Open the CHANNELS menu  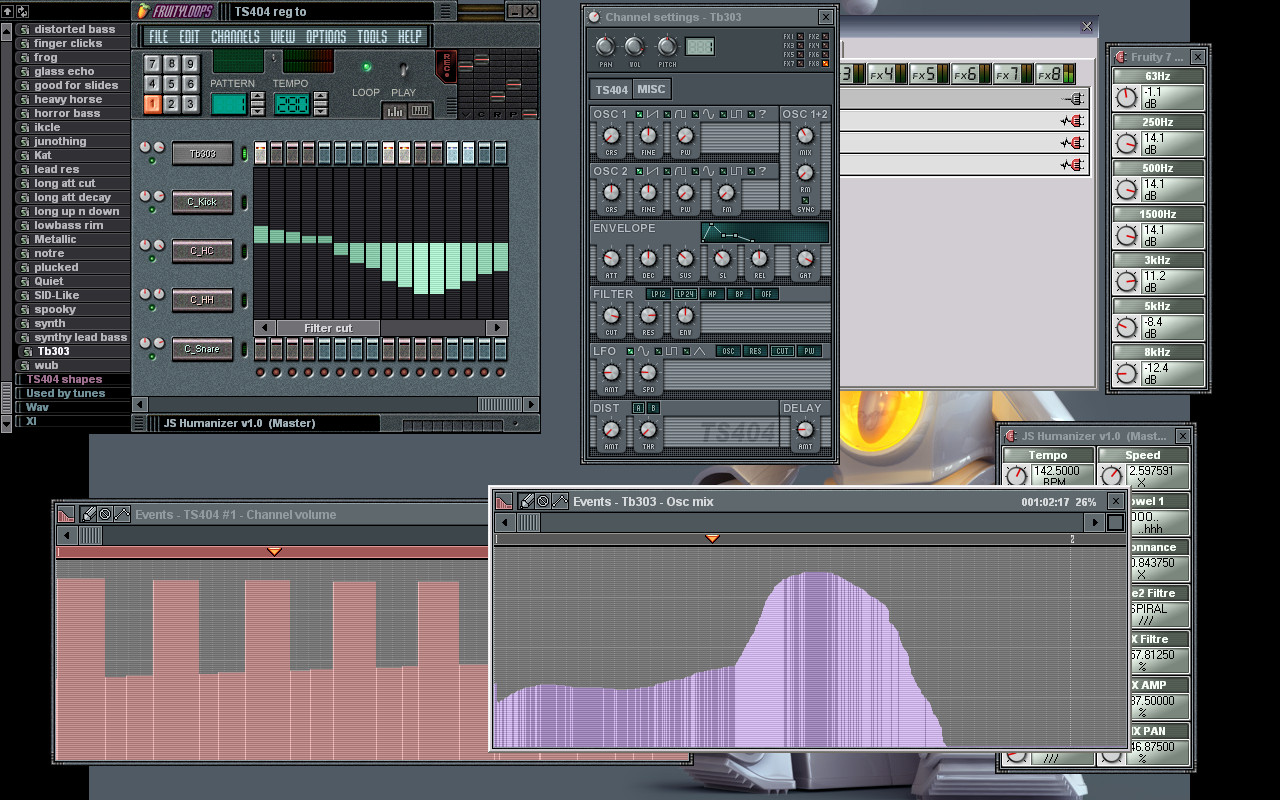(235, 37)
